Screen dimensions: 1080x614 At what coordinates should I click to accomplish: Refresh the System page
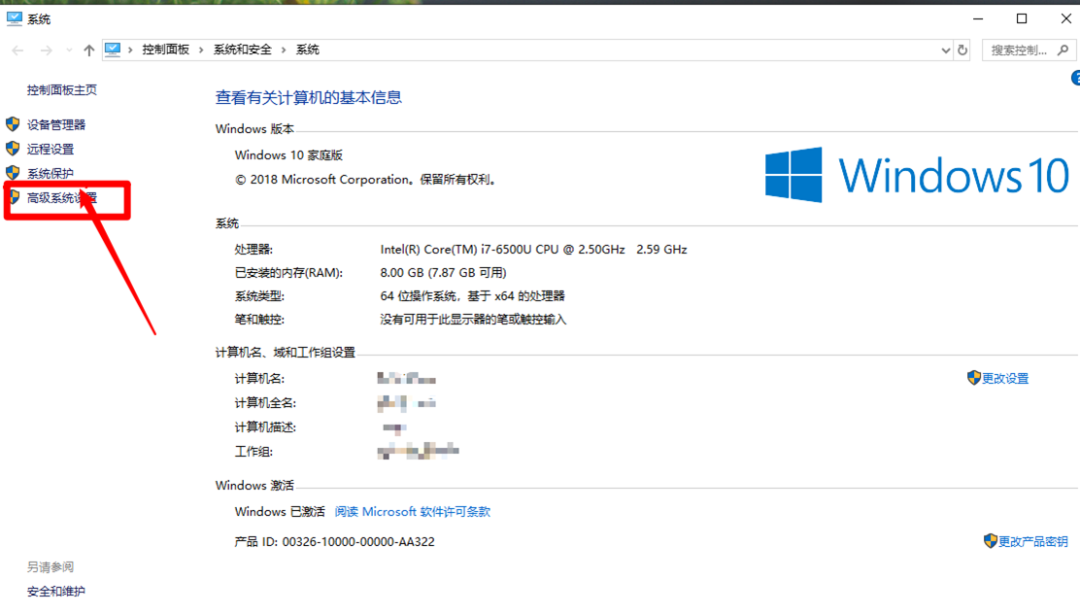tap(962, 50)
